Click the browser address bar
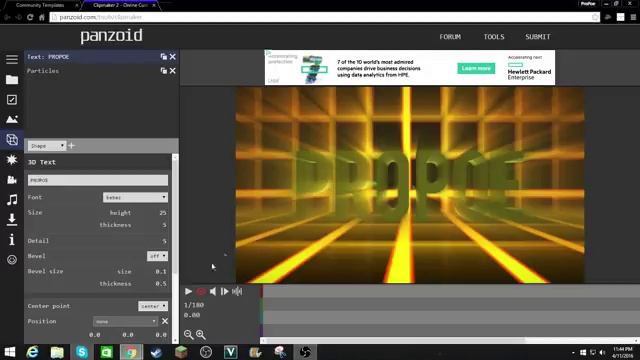 coord(322,17)
